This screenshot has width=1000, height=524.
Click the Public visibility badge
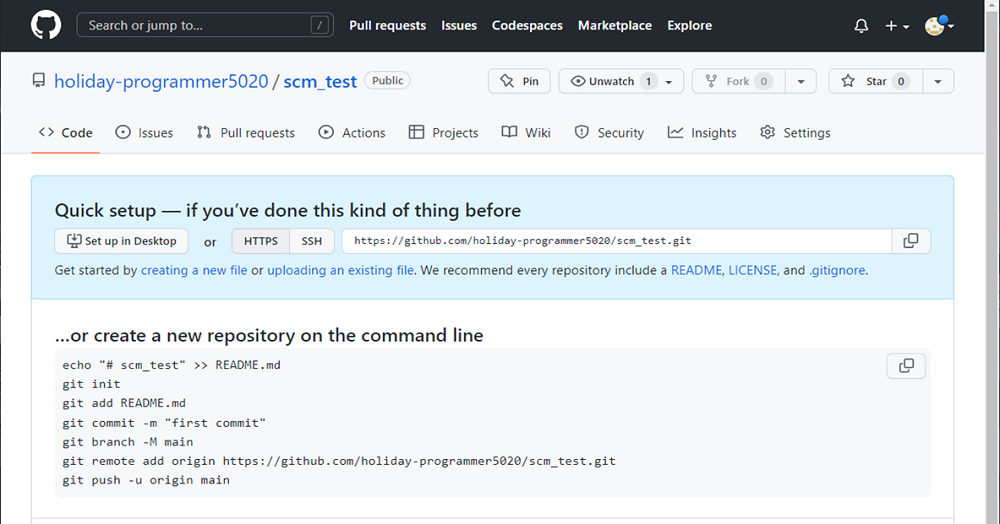click(387, 80)
